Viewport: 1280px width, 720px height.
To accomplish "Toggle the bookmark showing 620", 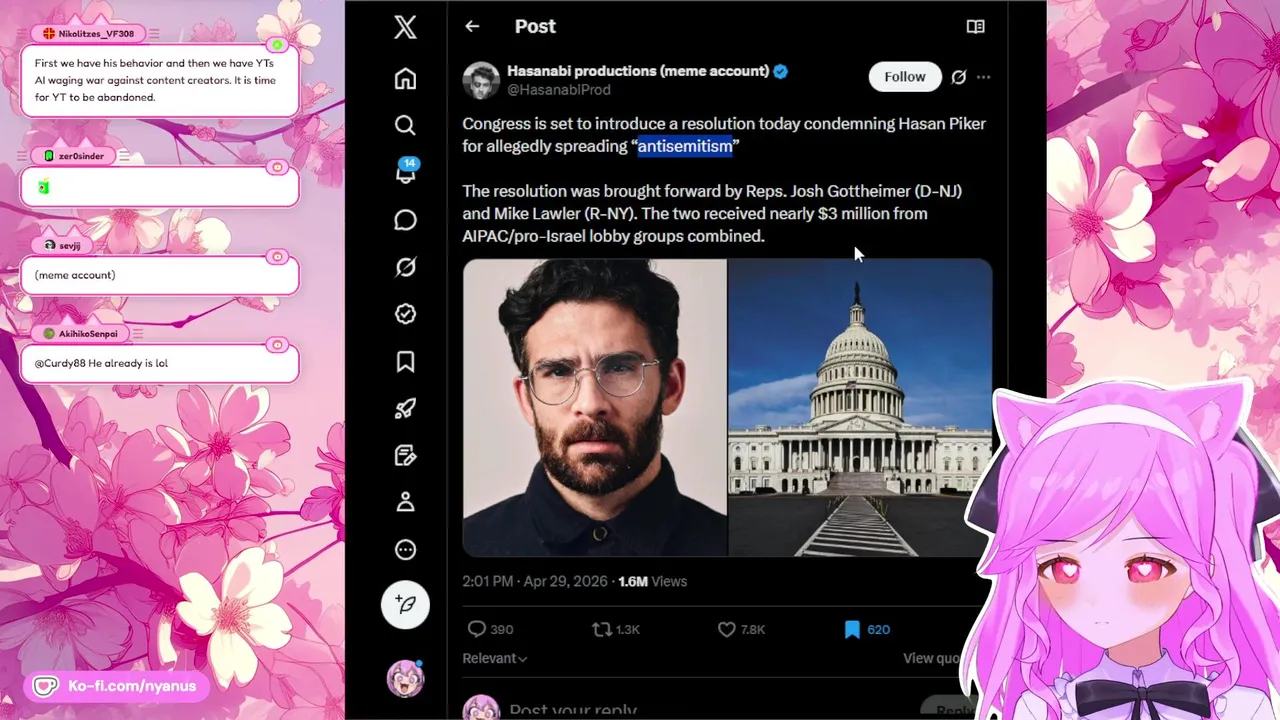I will click(867, 629).
